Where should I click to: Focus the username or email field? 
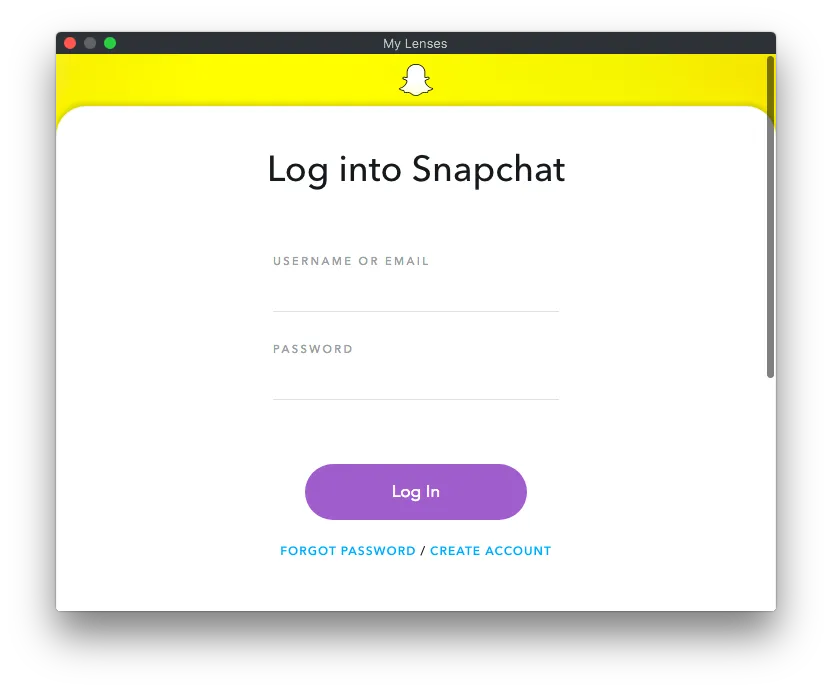(415, 292)
